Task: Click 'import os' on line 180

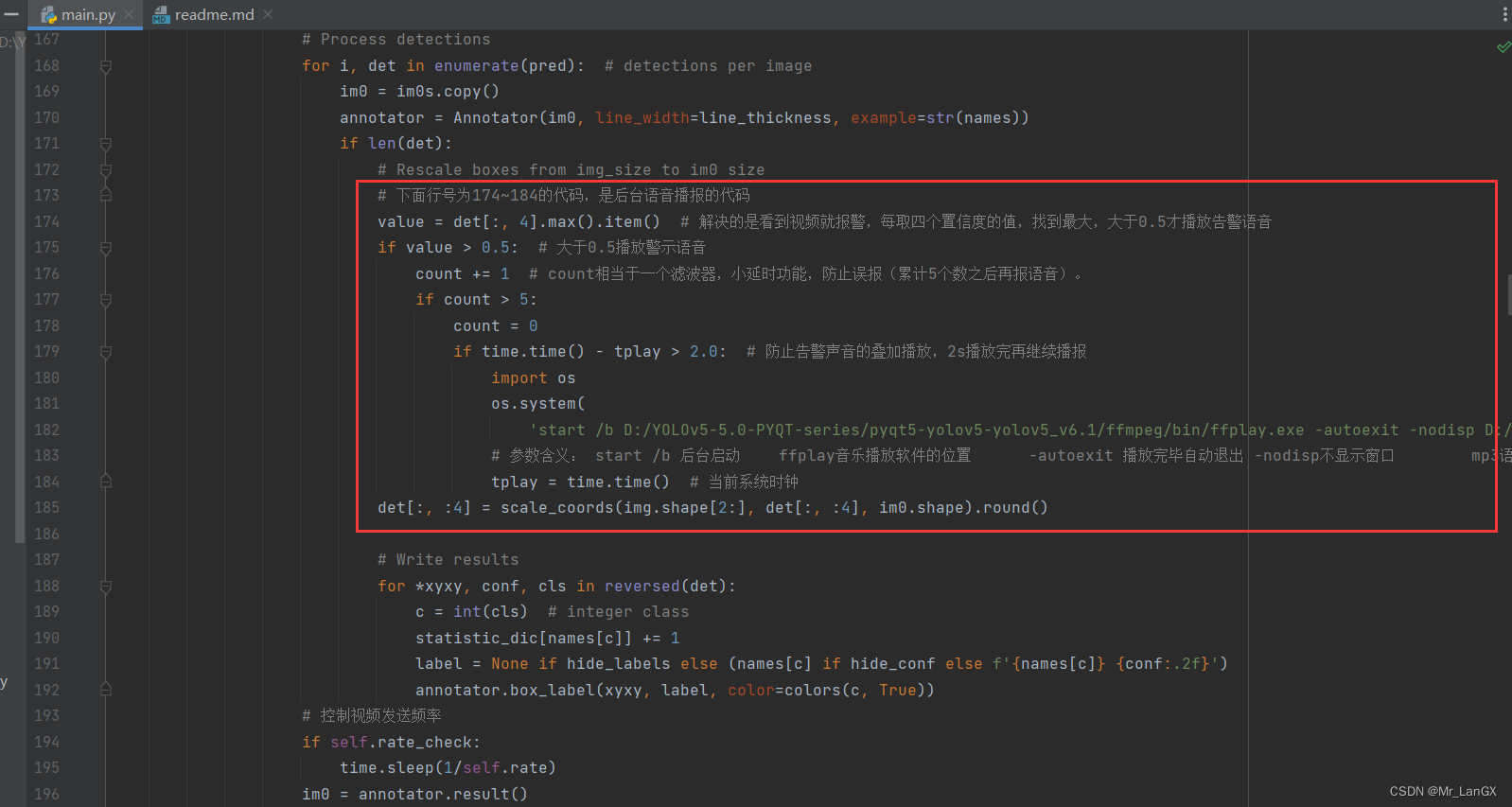Action: point(534,378)
